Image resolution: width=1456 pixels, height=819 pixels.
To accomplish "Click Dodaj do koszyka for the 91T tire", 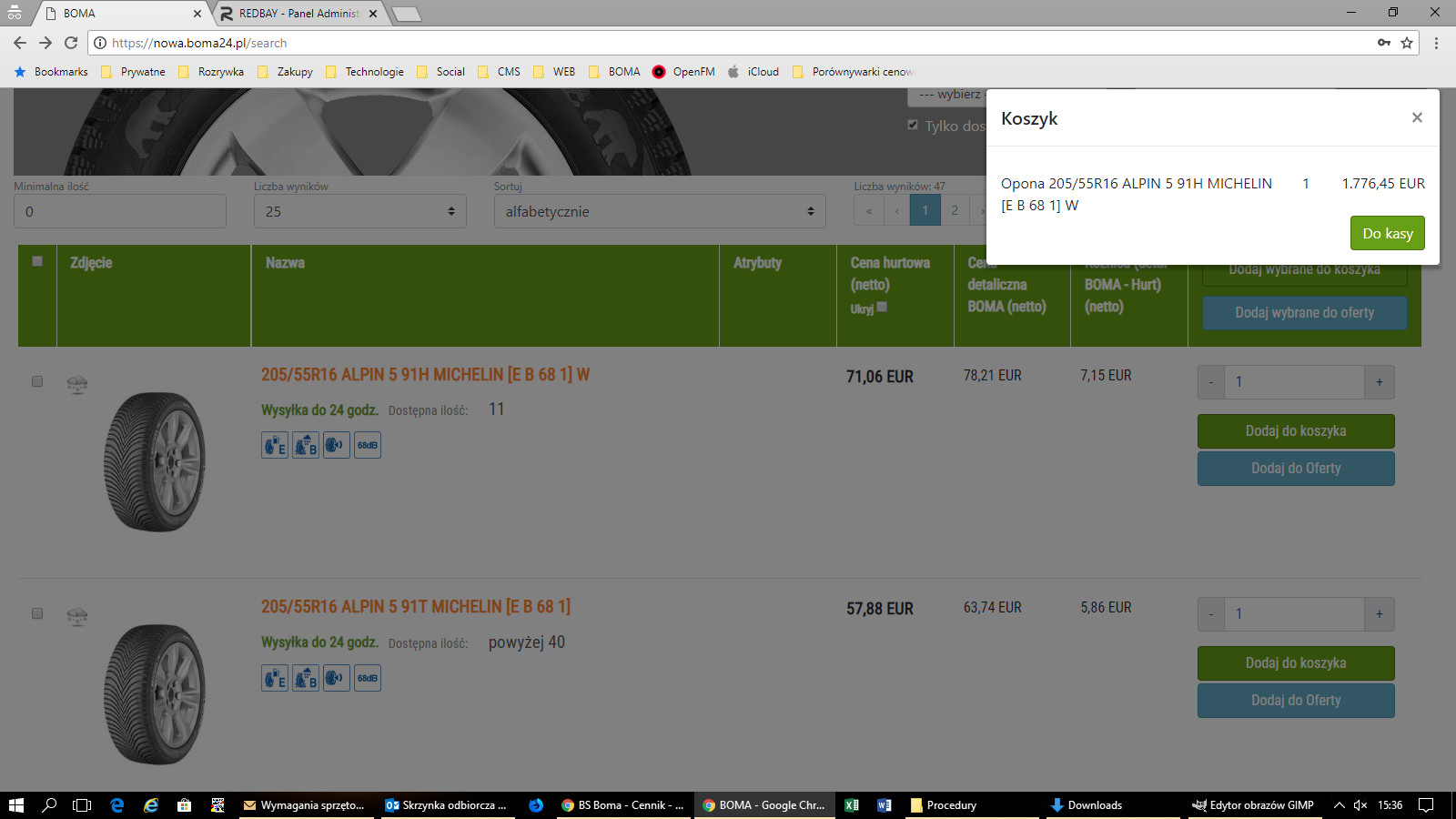I will (1295, 663).
